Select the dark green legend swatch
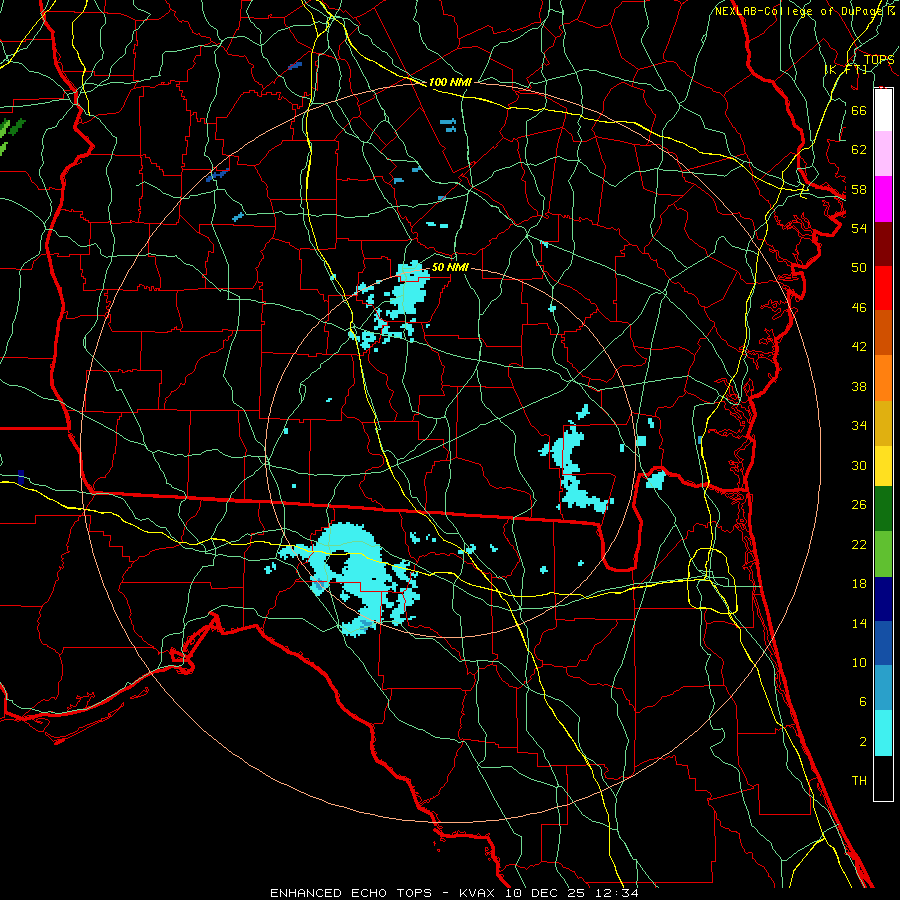This screenshot has height=900, width=900. coord(883,509)
